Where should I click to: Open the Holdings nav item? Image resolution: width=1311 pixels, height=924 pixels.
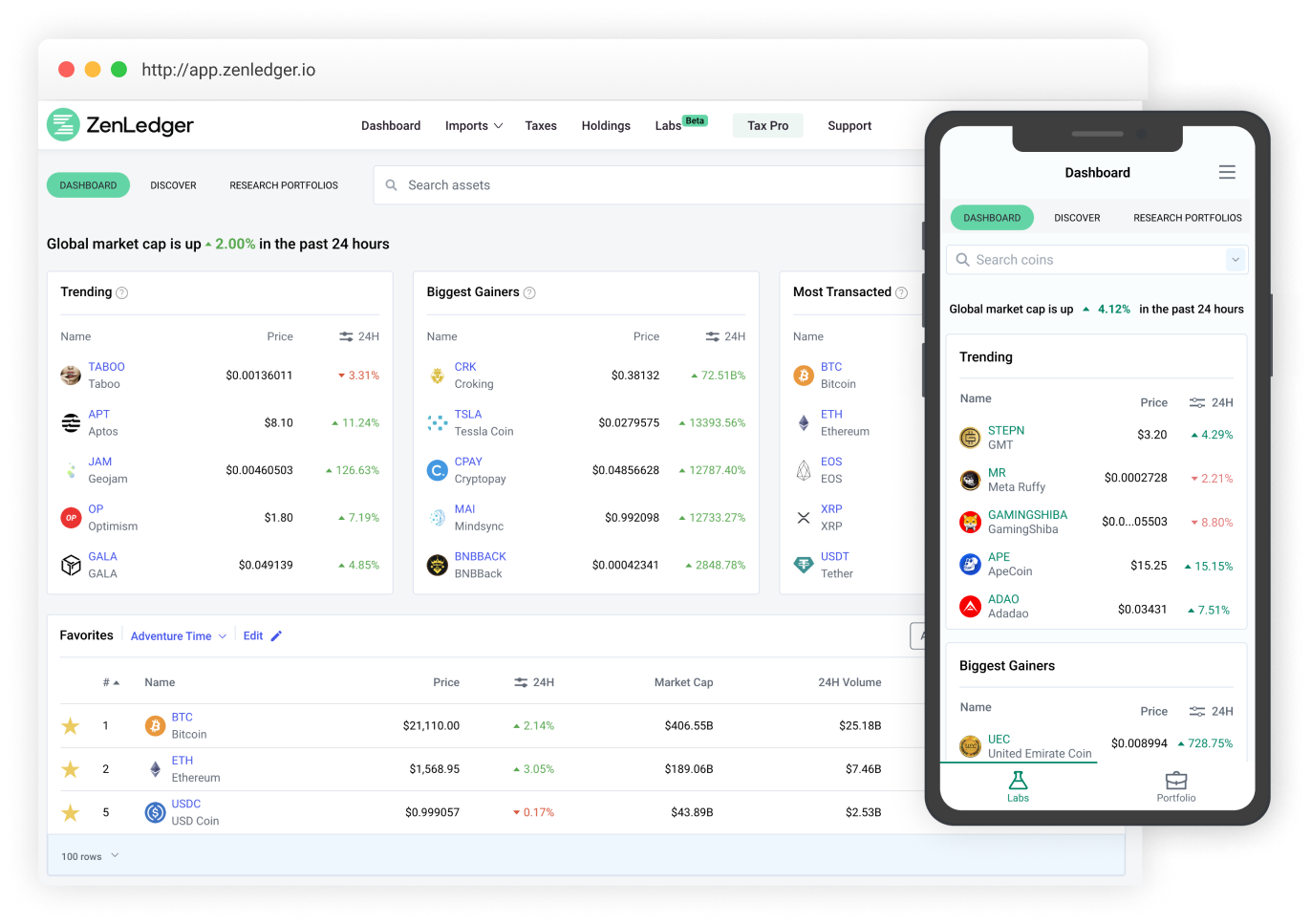(606, 126)
